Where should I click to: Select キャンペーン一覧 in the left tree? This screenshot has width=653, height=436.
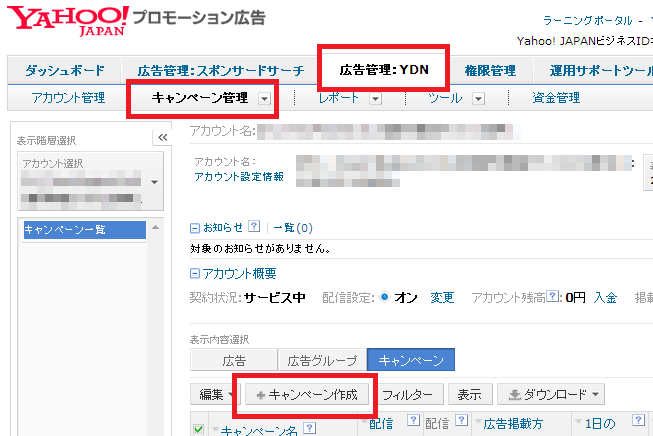pyautogui.click(x=85, y=229)
